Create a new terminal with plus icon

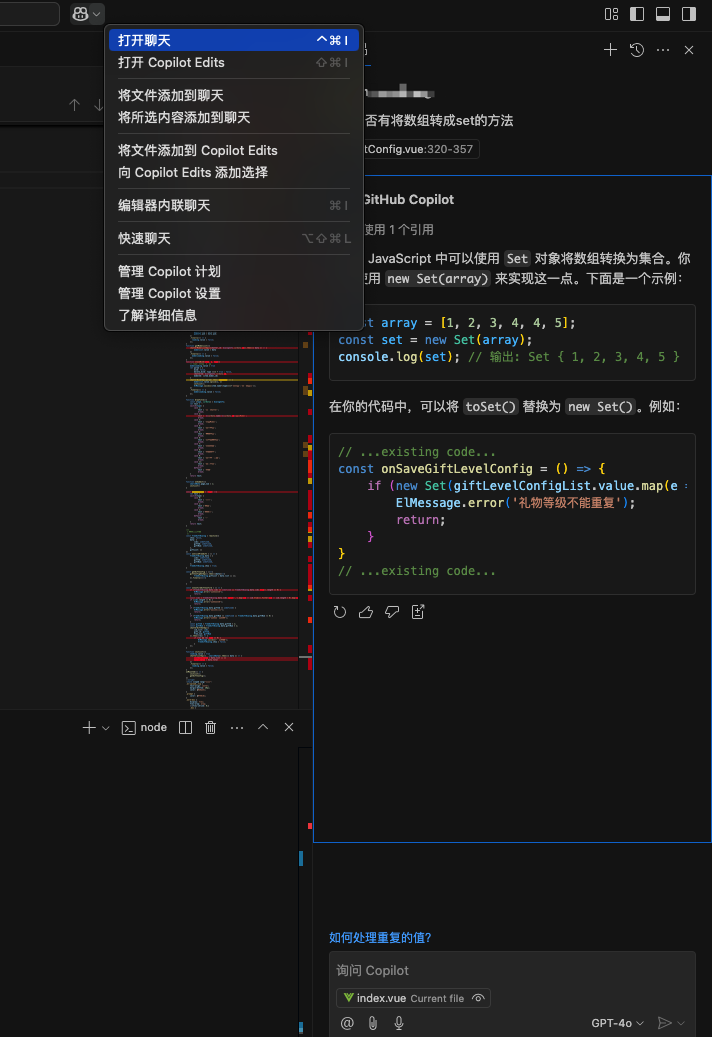(89, 727)
